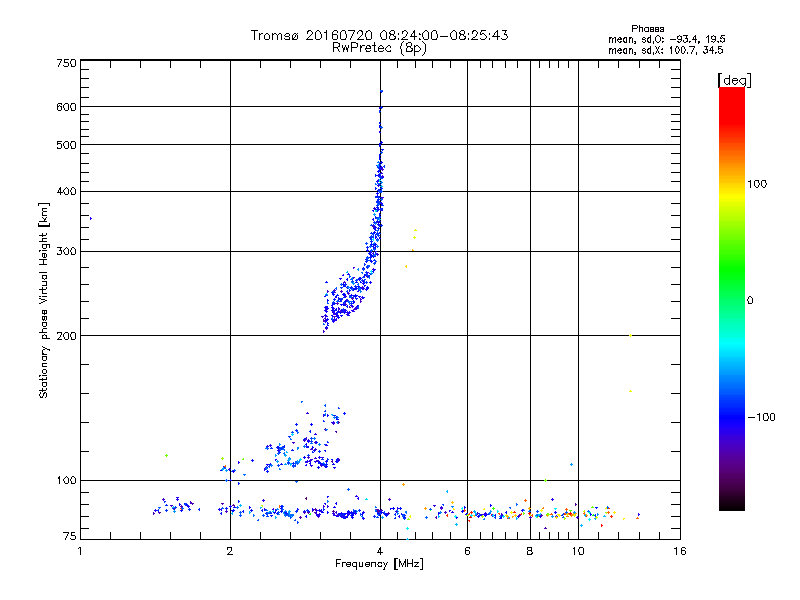
Task: Click the subtitle 'RwPretec (8p)'
Action: tap(379, 48)
